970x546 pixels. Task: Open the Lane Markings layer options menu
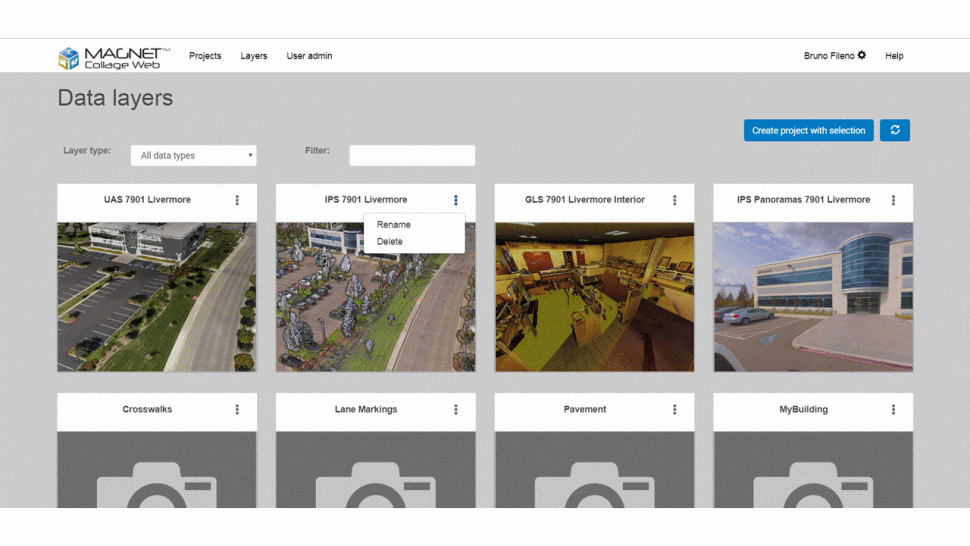tap(456, 409)
